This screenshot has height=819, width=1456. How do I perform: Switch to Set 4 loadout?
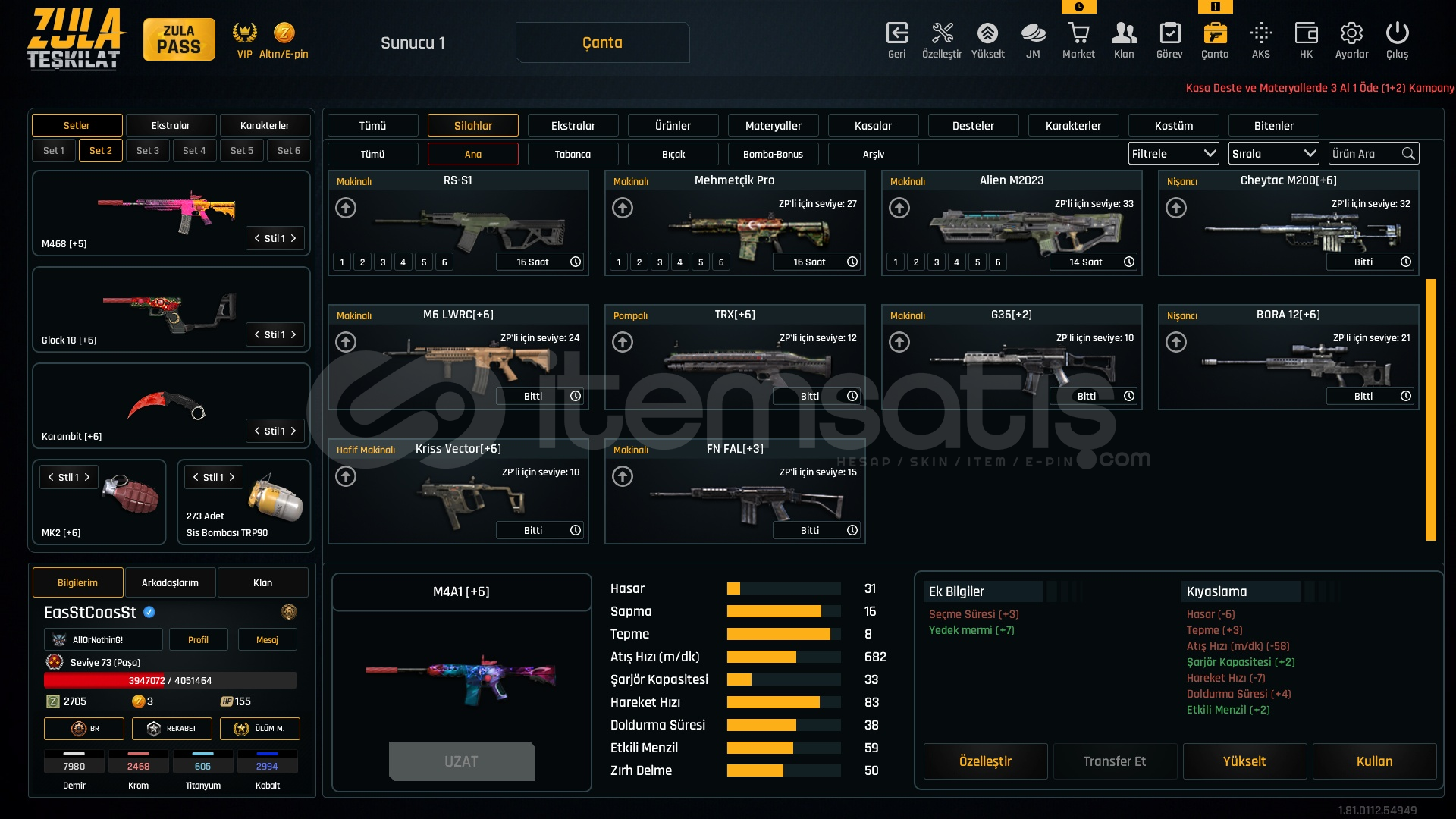pyautogui.click(x=194, y=151)
